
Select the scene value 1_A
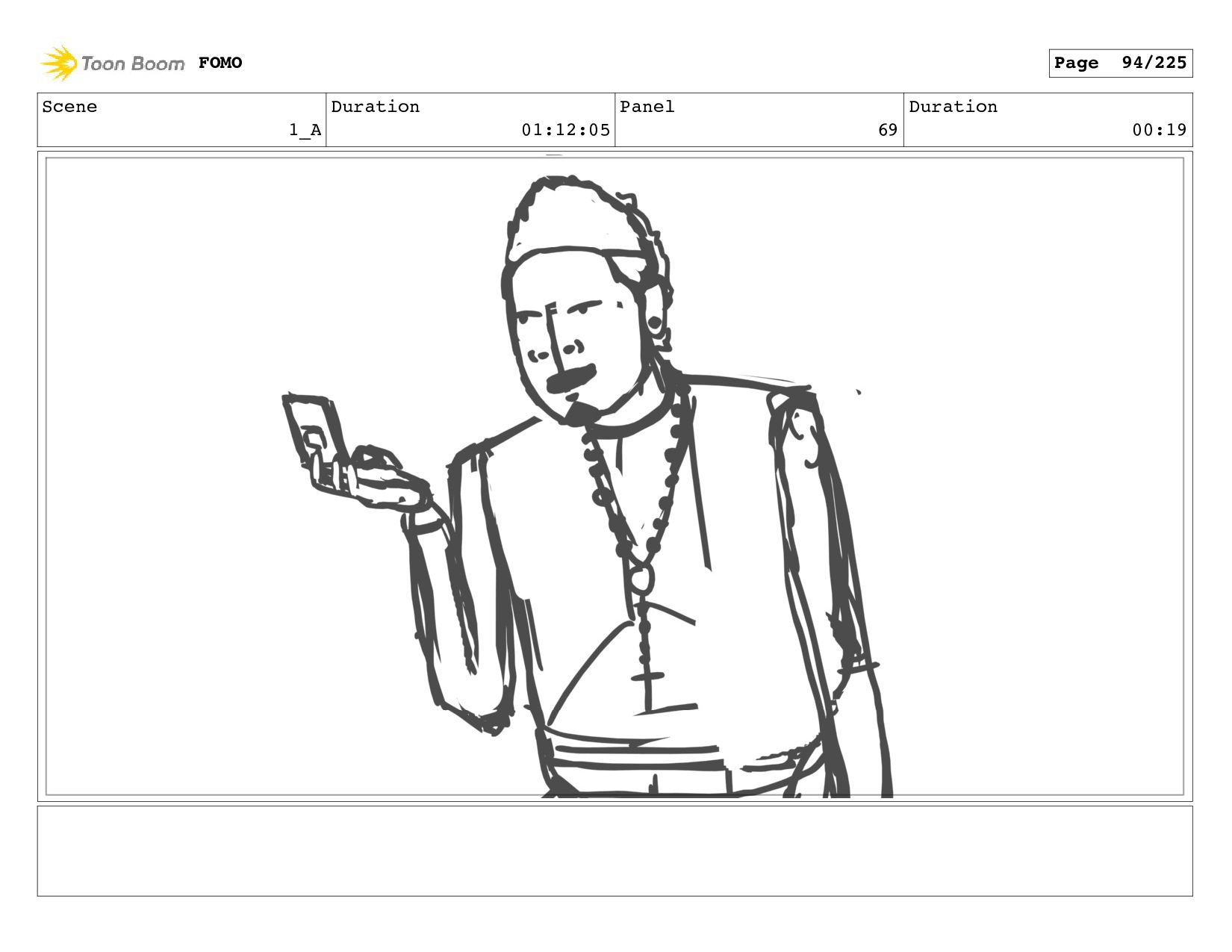(305, 130)
